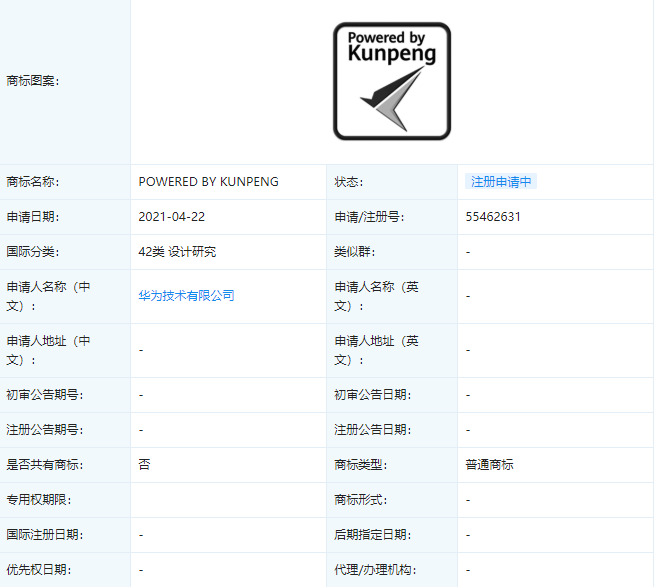Click the 申请人名称（中文） label
Viewport: 654px width, 587px height.
[48, 296]
